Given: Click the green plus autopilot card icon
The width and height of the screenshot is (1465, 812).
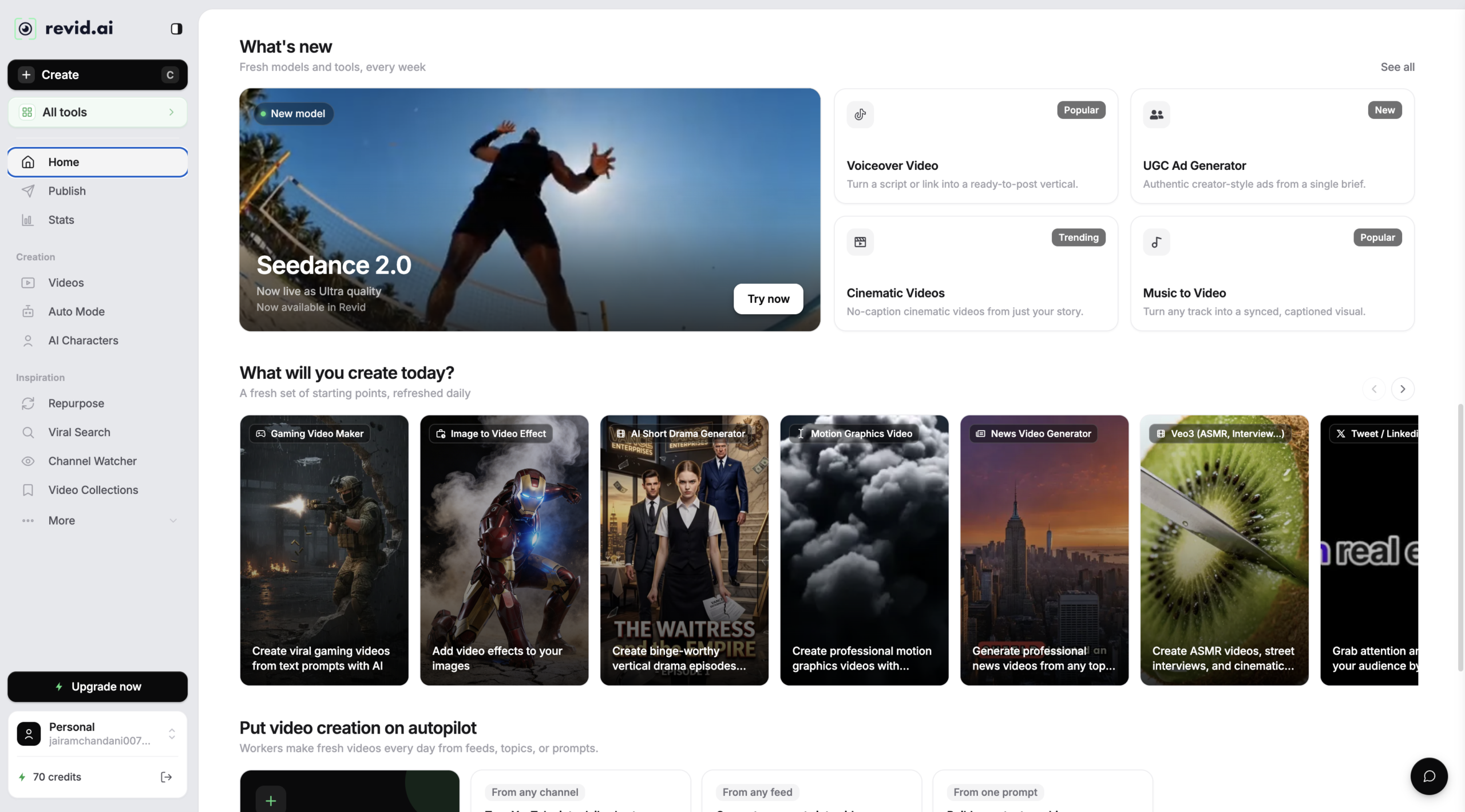Looking at the screenshot, I should pyautogui.click(x=271, y=801).
